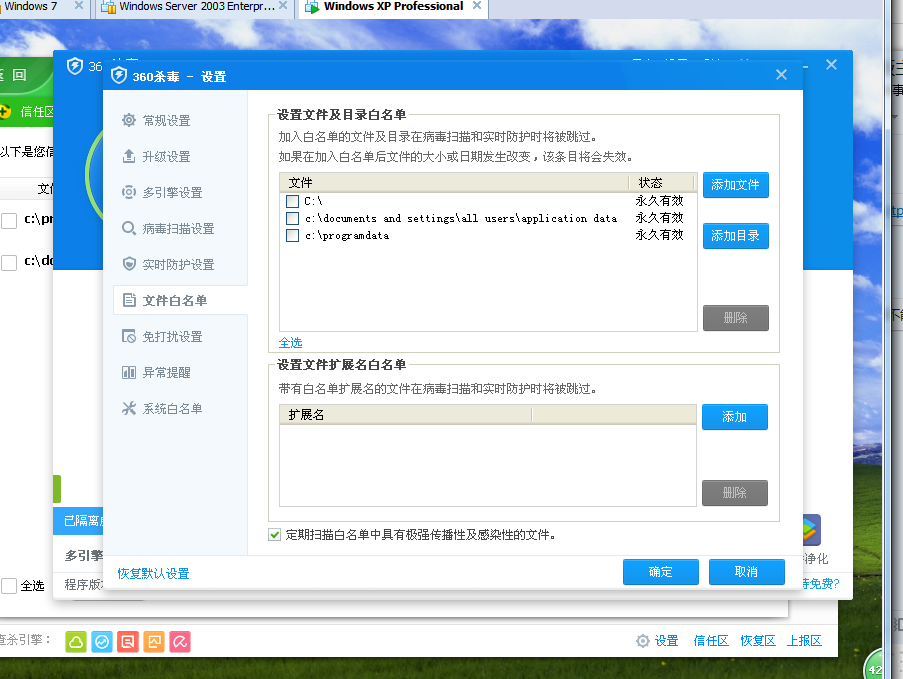
Task: Select 永久有效 status of C:\ row
Action: 659,200
